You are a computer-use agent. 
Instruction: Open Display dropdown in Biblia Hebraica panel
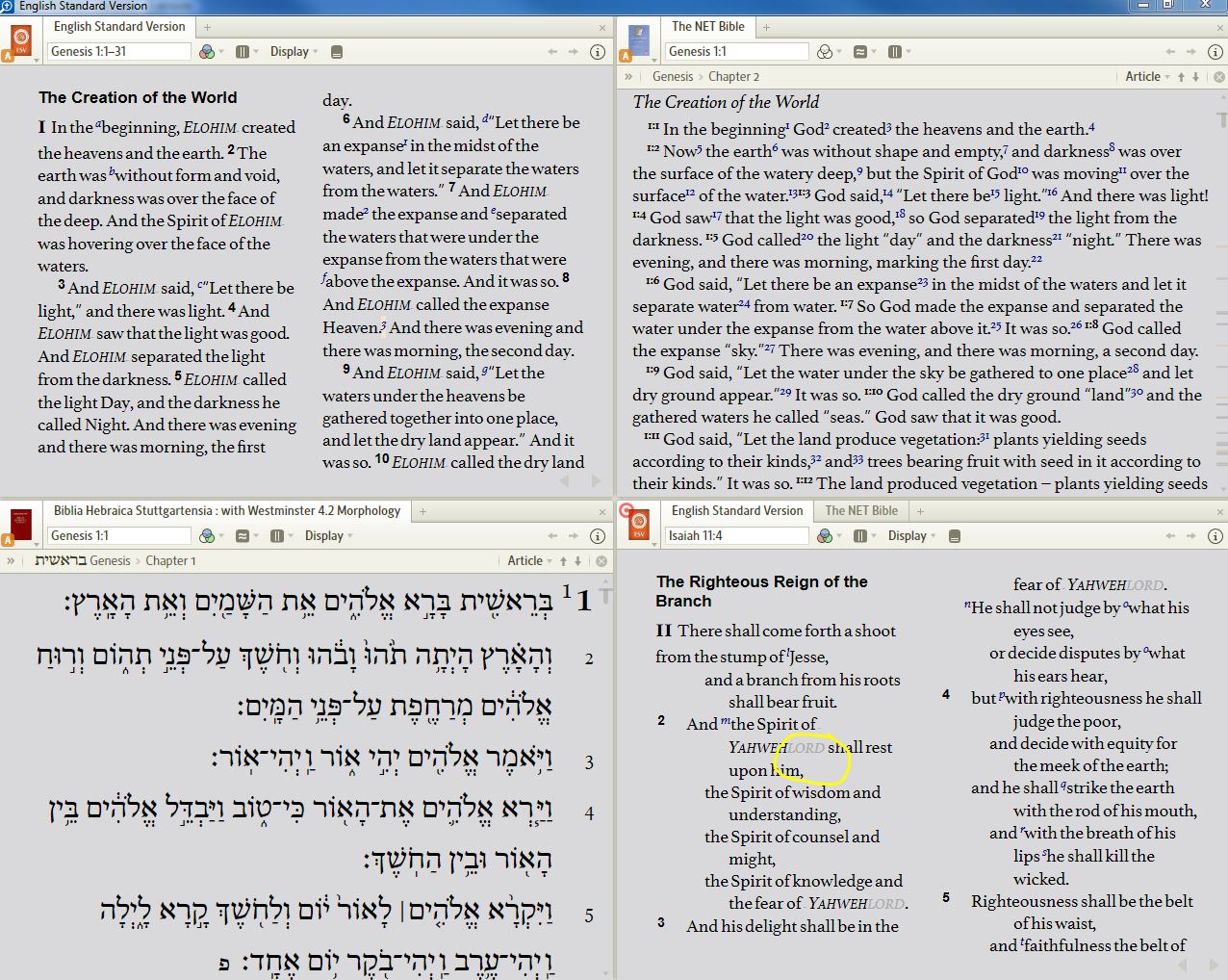[328, 536]
